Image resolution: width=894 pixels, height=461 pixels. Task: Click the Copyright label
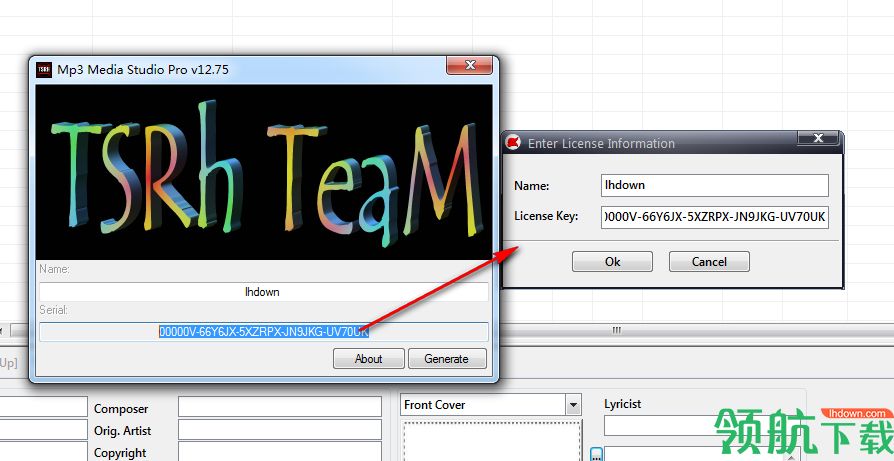(120, 453)
